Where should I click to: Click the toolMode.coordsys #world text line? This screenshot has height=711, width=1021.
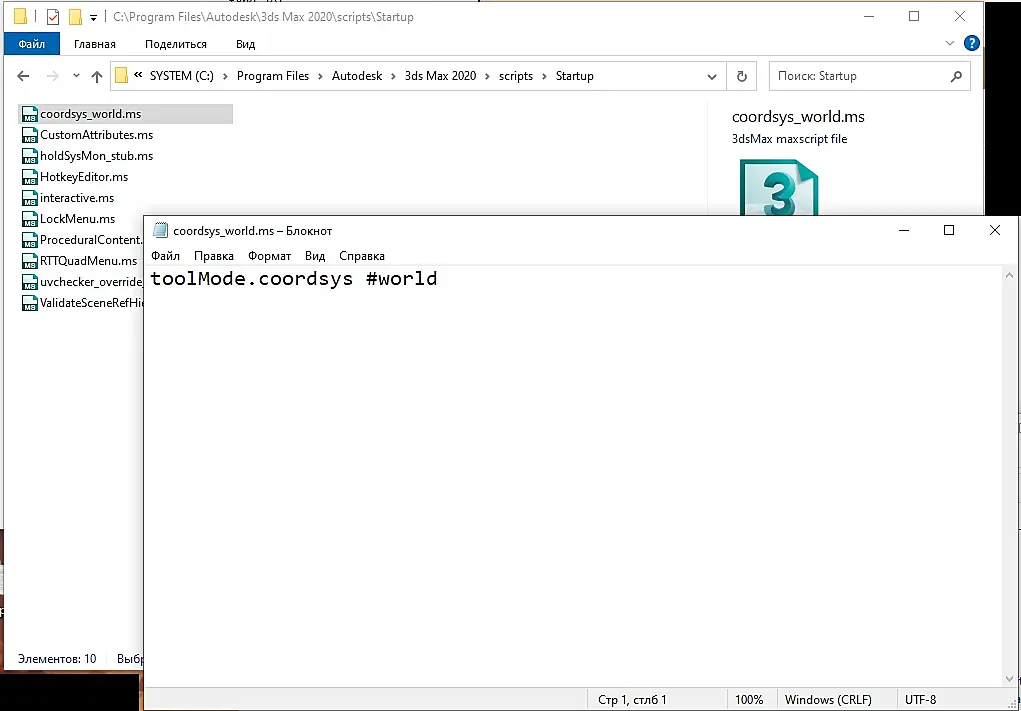point(294,279)
